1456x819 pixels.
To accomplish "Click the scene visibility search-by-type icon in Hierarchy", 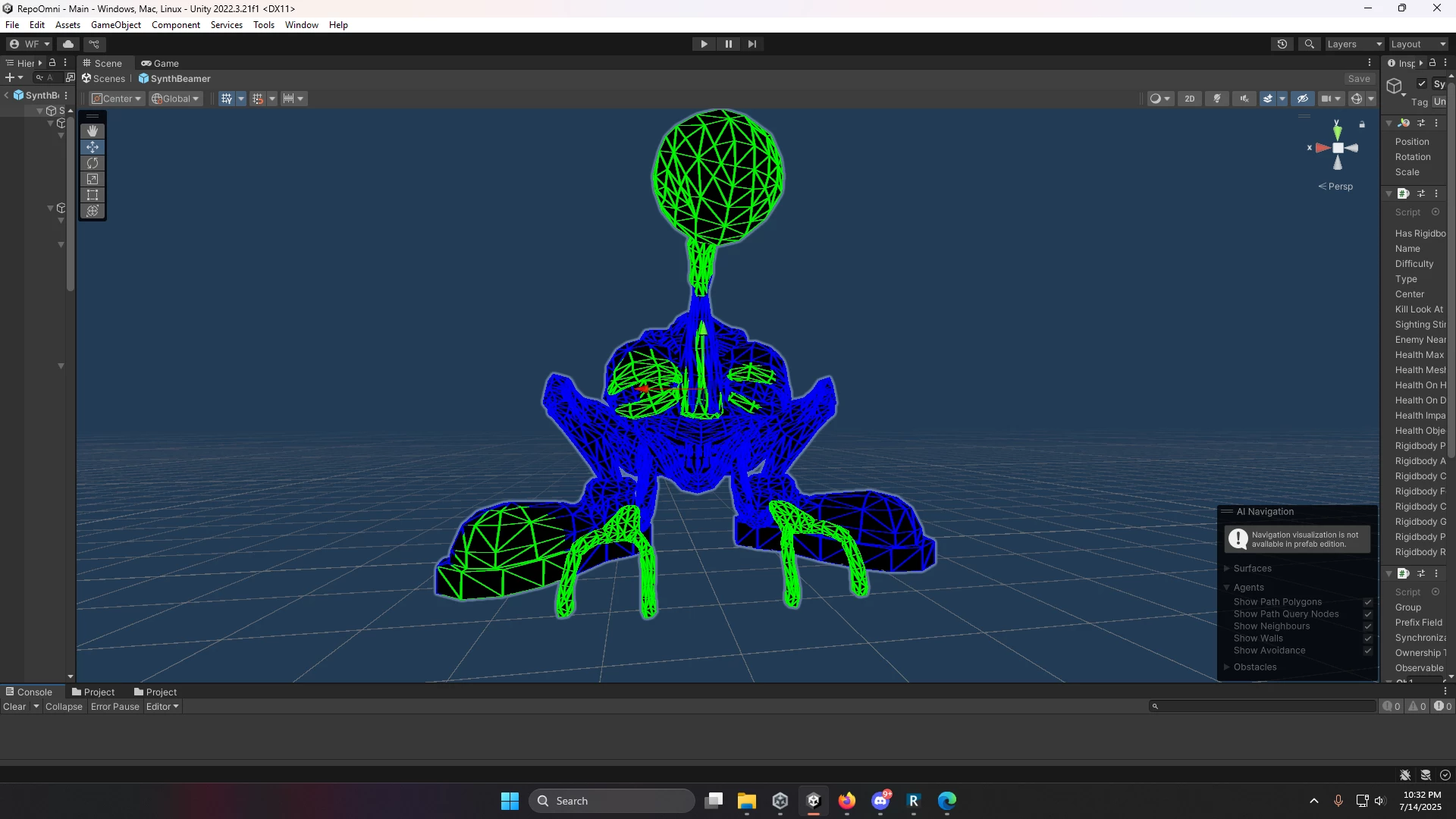I will click(x=70, y=77).
